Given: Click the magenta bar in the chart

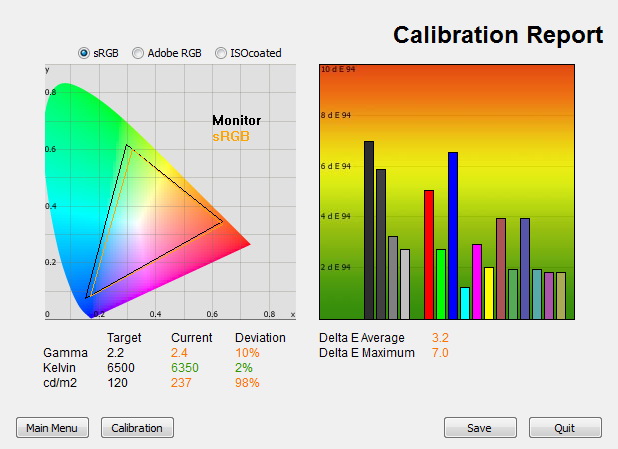Looking at the screenshot, I should pos(477,281).
